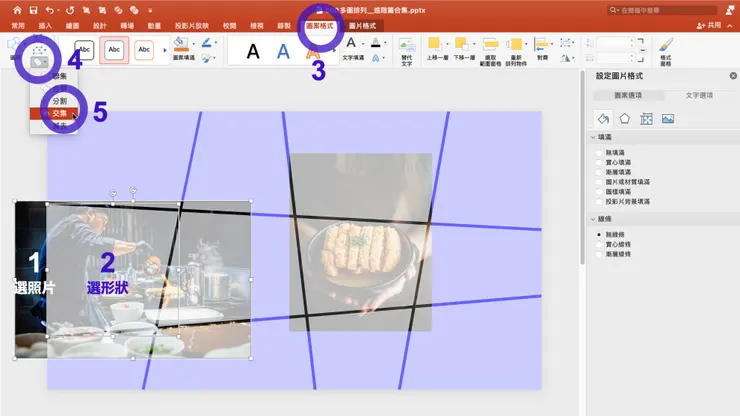Image resolution: width=740 pixels, height=416 pixels.
Task: Open the 選取範圍窗格 selection pane
Action: [x=490, y=51]
